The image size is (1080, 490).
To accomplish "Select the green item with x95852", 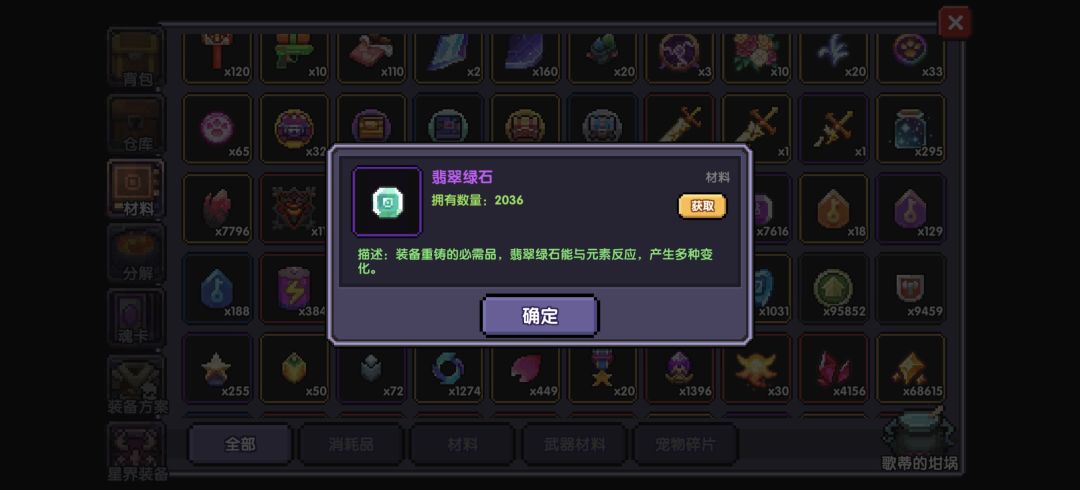I will click(833, 288).
